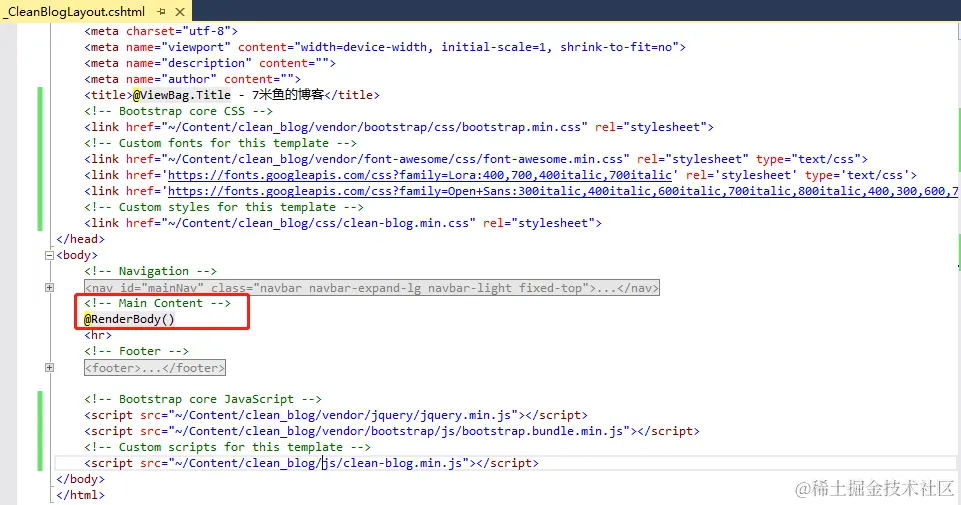Image resolution: width=961 pixels, height=505 pixels.
Task: Click the Main Content comment line
Action: (x=158, y=303)
